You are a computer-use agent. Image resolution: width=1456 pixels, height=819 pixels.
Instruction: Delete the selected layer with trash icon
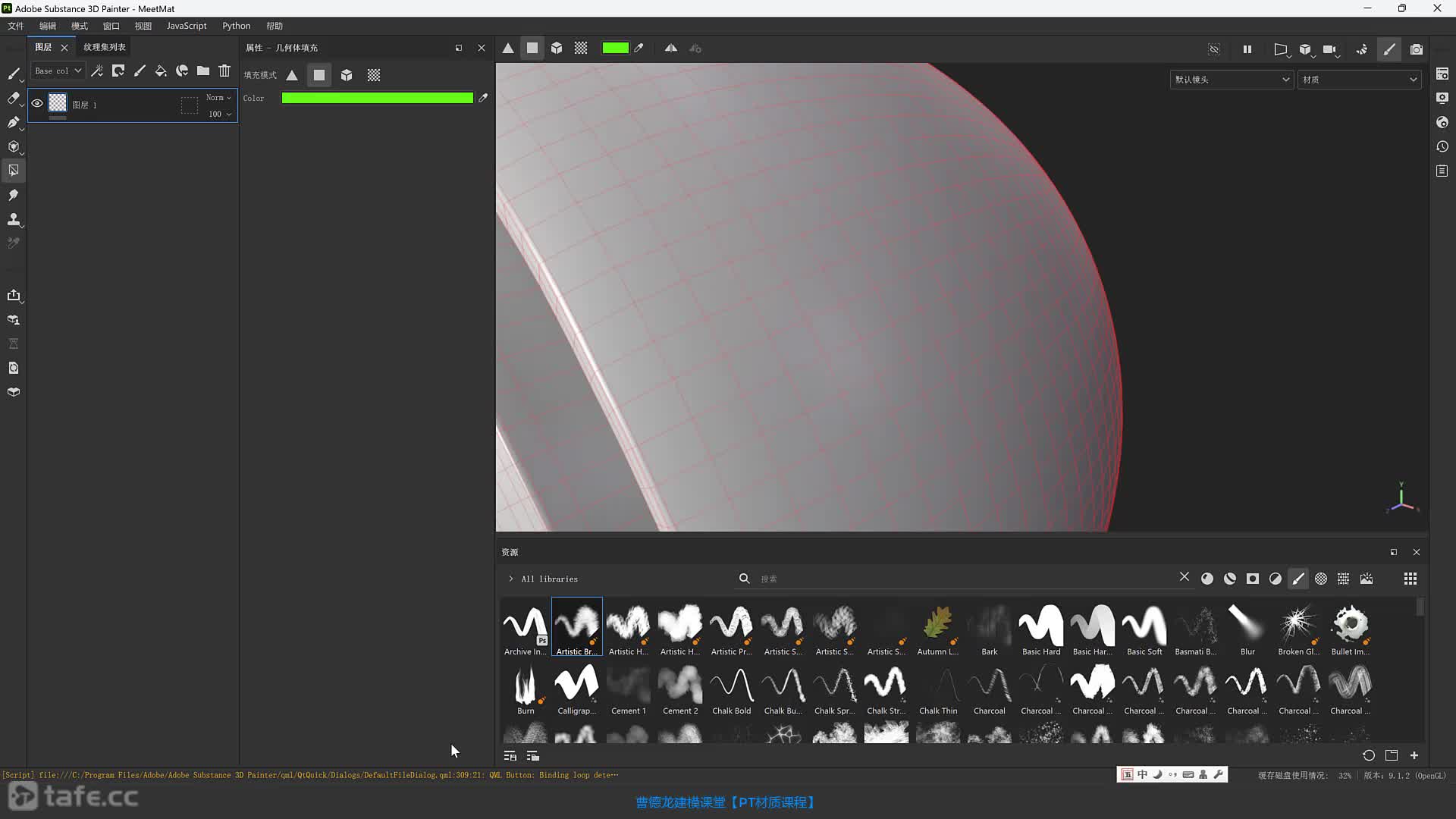pyautogui.click(x=224, y=71)
